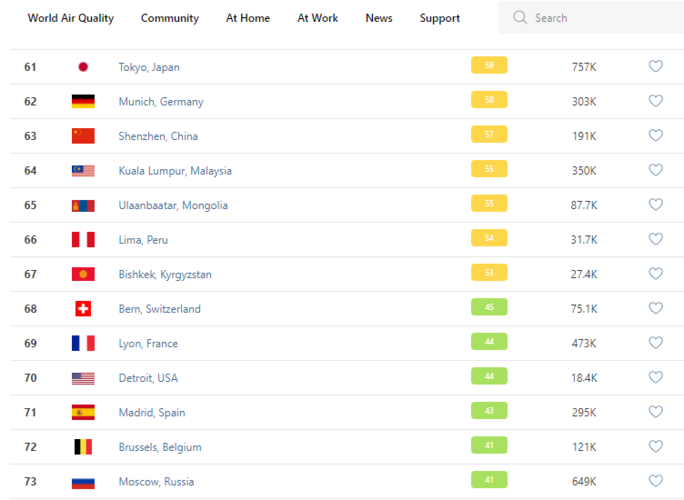Click the Spain flag icon

pos(83,412)
